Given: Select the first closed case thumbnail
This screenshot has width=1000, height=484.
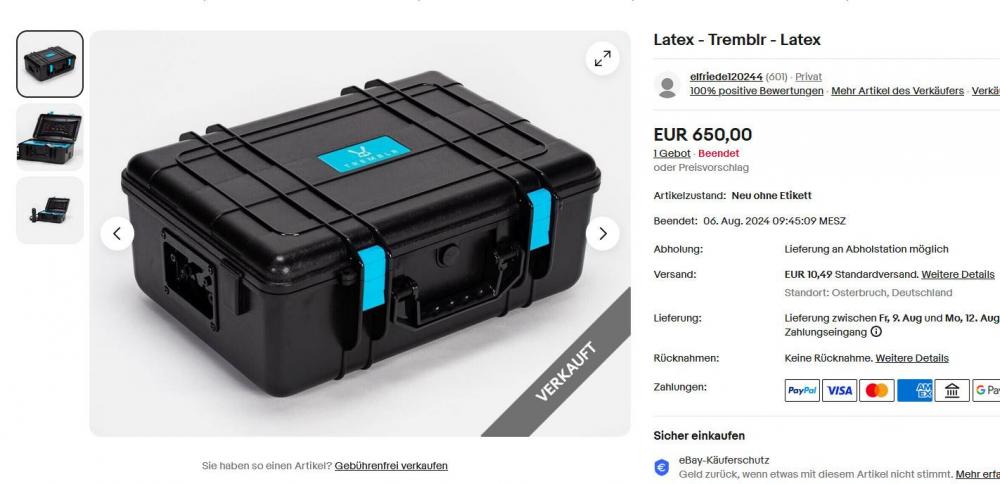Looking at the screenshot, I should (50, 64).
